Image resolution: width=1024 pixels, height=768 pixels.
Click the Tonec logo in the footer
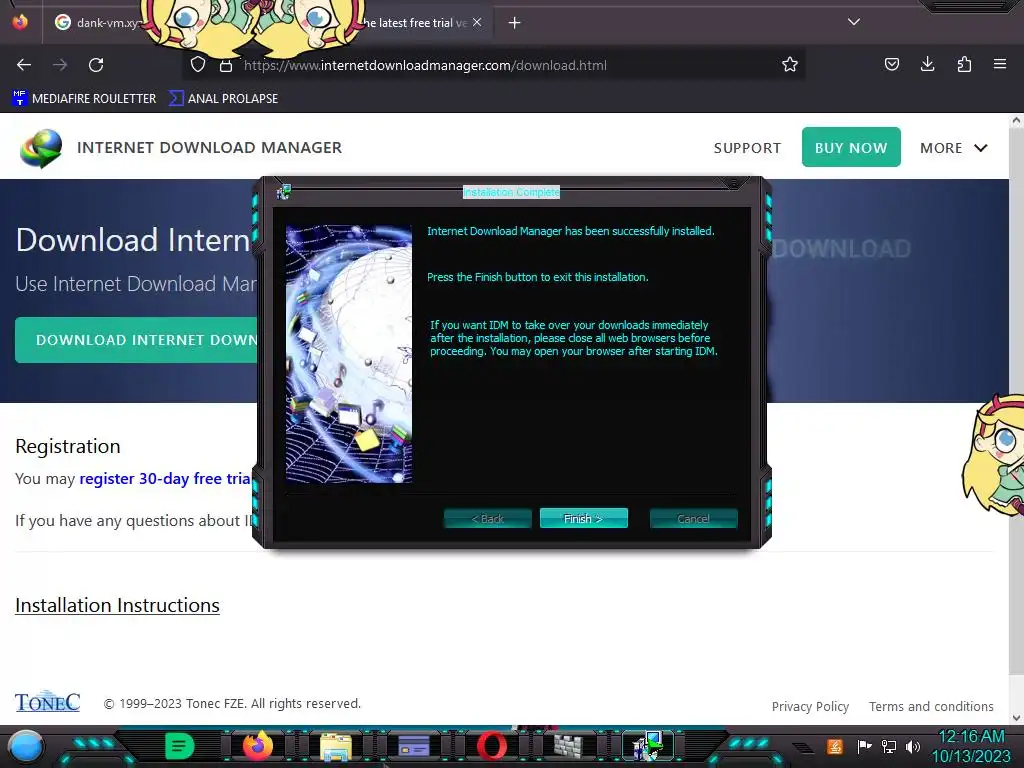(48, 702)
